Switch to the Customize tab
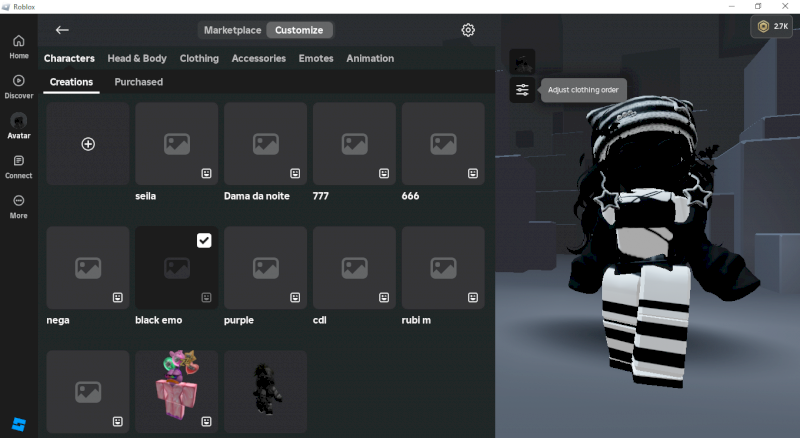Image resolution: width=800 pixels, height=438 pixels. coord(299,30)
